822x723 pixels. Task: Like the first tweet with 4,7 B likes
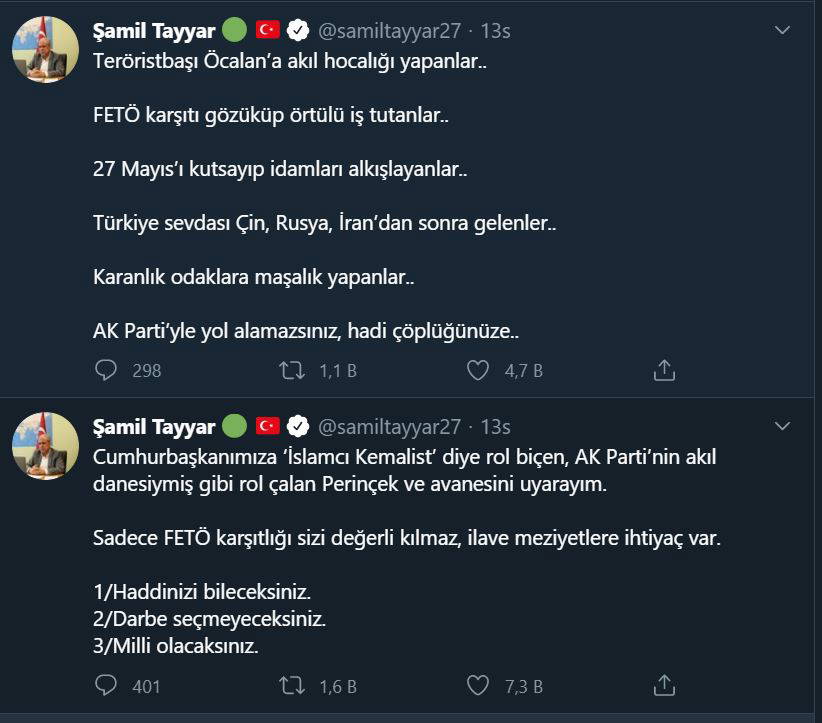tap(478, 370)
